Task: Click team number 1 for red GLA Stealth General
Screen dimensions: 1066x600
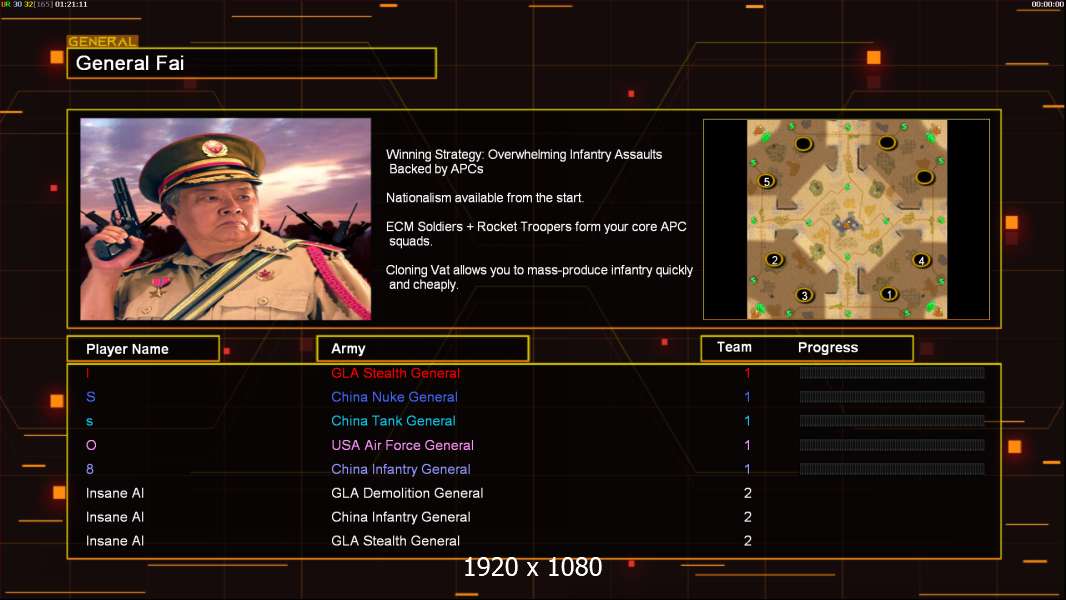Action: pyautogui.click(x=747, y=373)
